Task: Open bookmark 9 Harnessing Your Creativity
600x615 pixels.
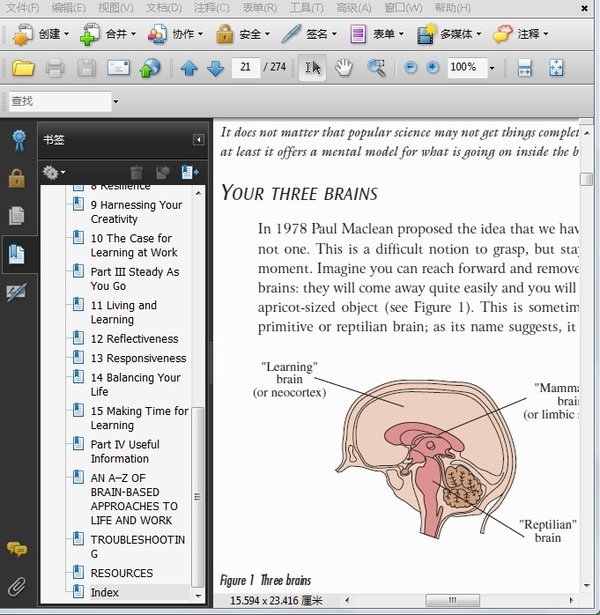Action: point(136,212)
